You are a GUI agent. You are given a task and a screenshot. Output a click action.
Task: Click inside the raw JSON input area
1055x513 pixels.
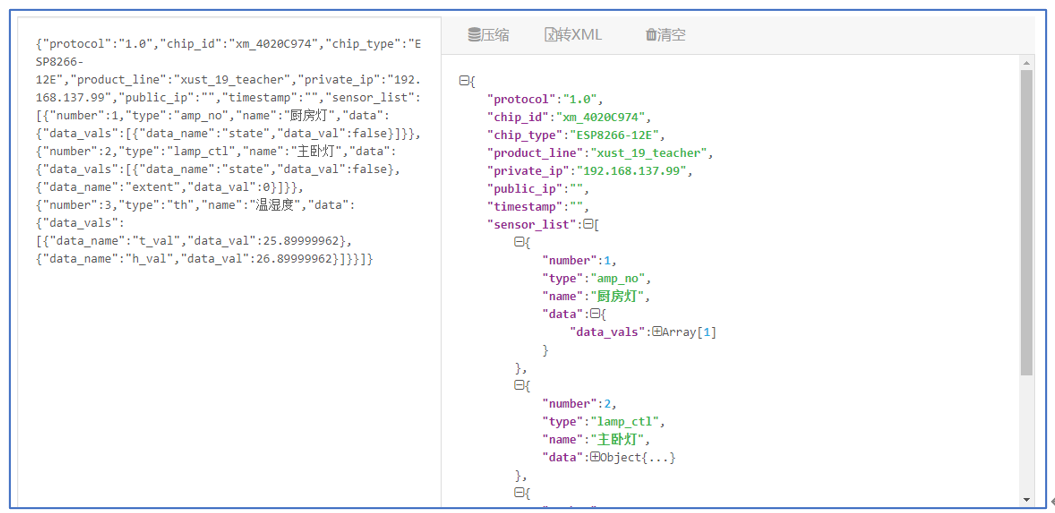[229, 262]
